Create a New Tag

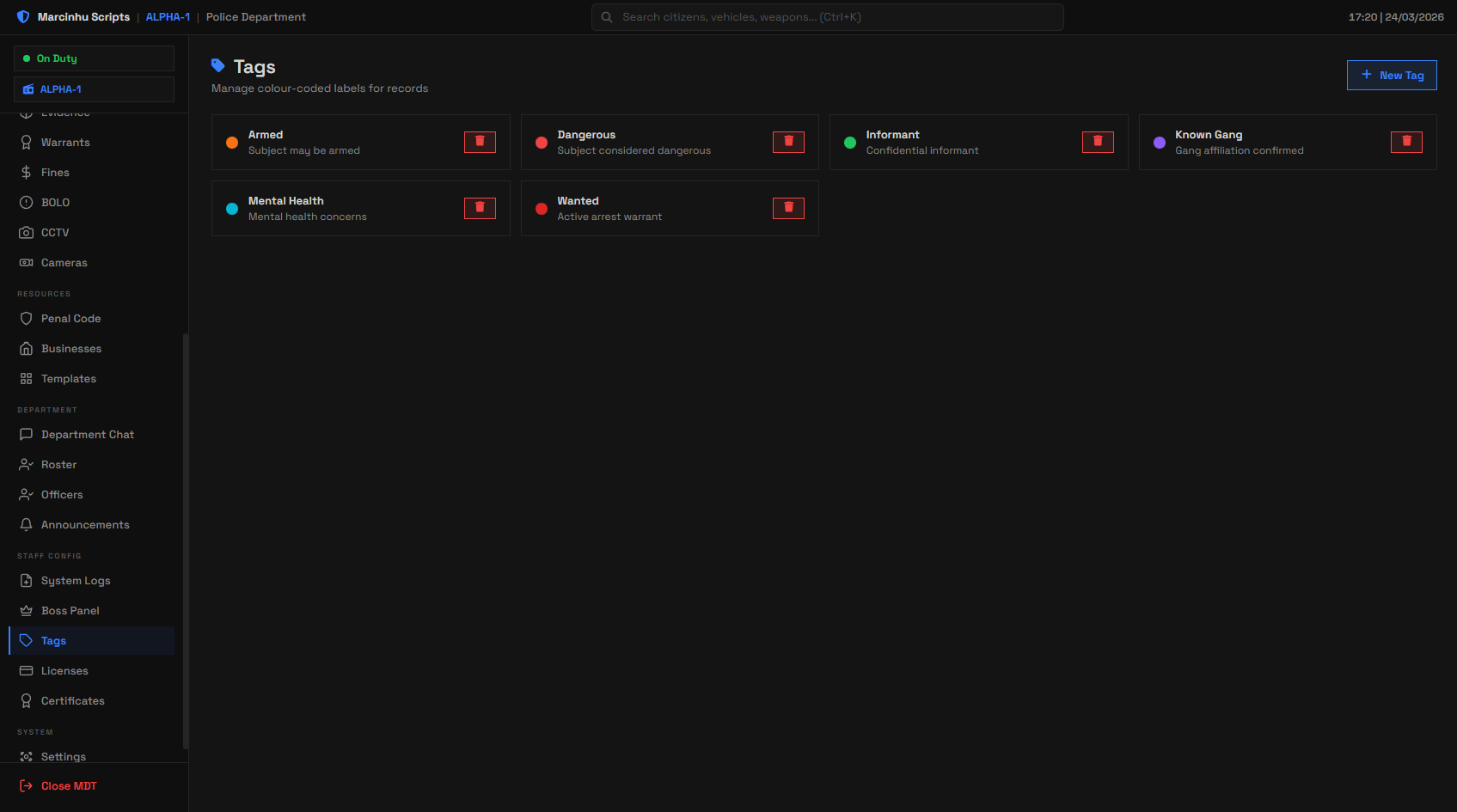pyautogui.click(x=1392, y=76)
